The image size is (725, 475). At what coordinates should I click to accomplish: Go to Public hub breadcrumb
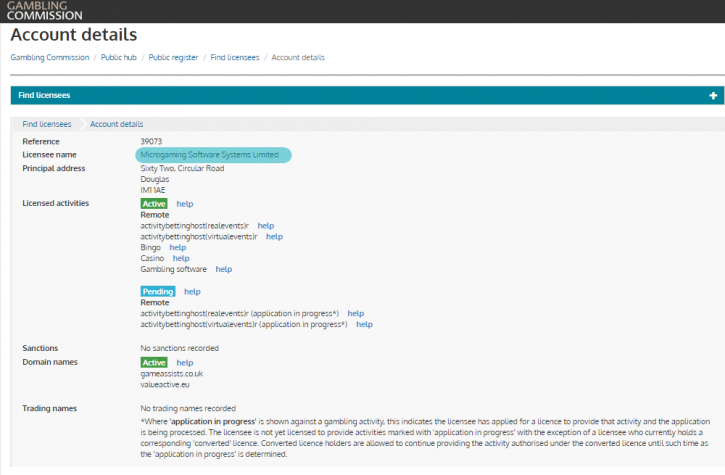click(119, 57)
